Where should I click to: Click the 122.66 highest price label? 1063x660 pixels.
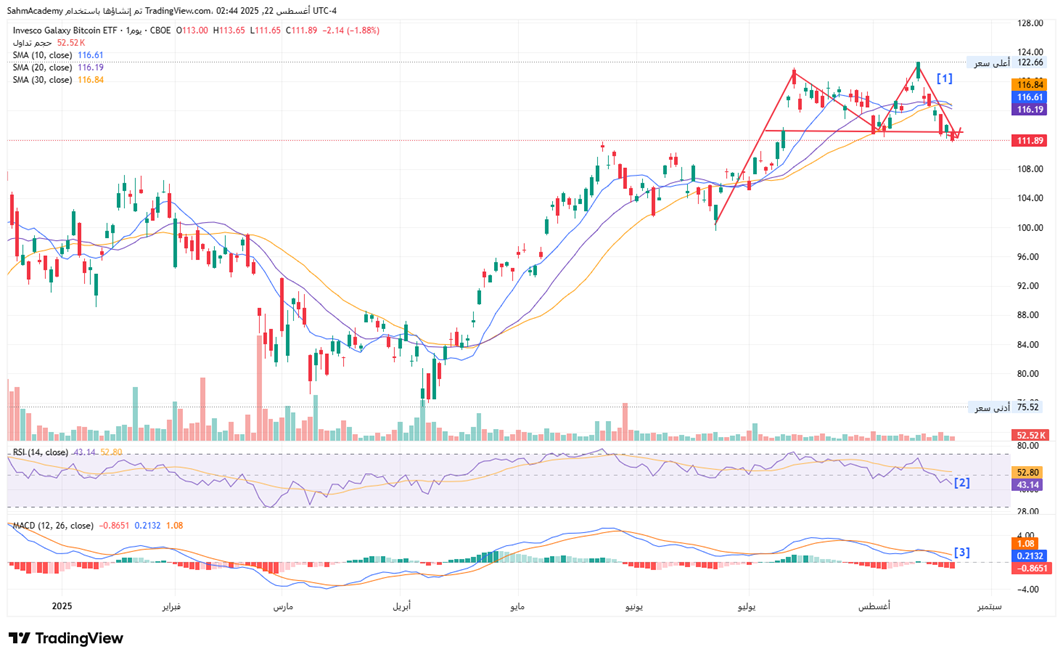point(1030,62)
